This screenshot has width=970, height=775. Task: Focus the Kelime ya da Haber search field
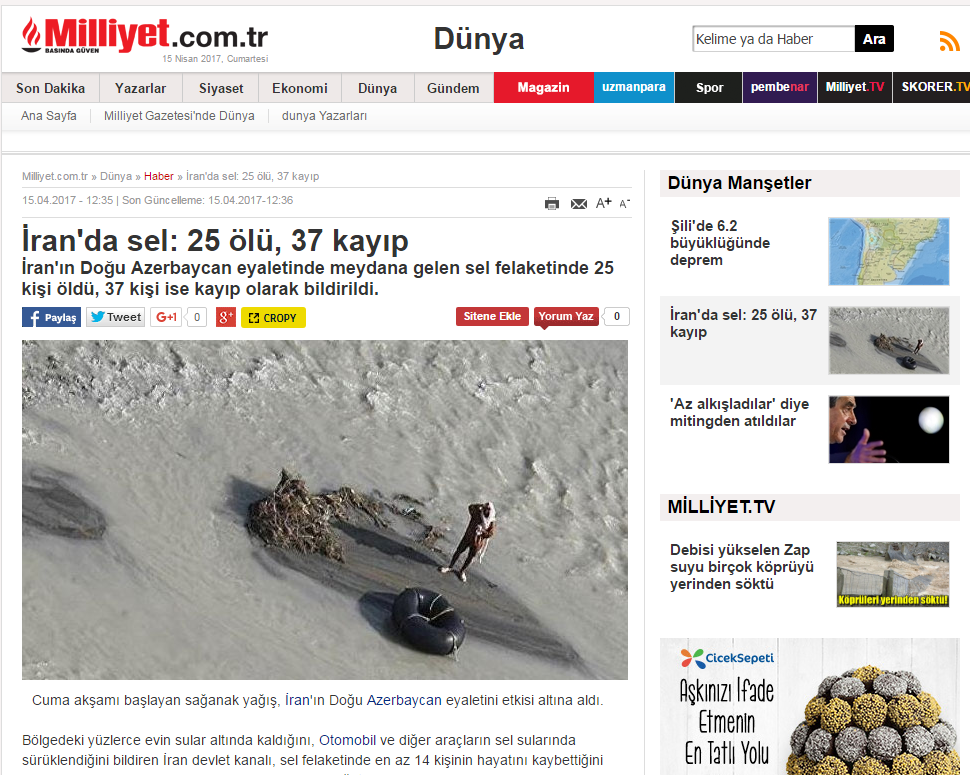pyautogui.click(x=773, y=39)
